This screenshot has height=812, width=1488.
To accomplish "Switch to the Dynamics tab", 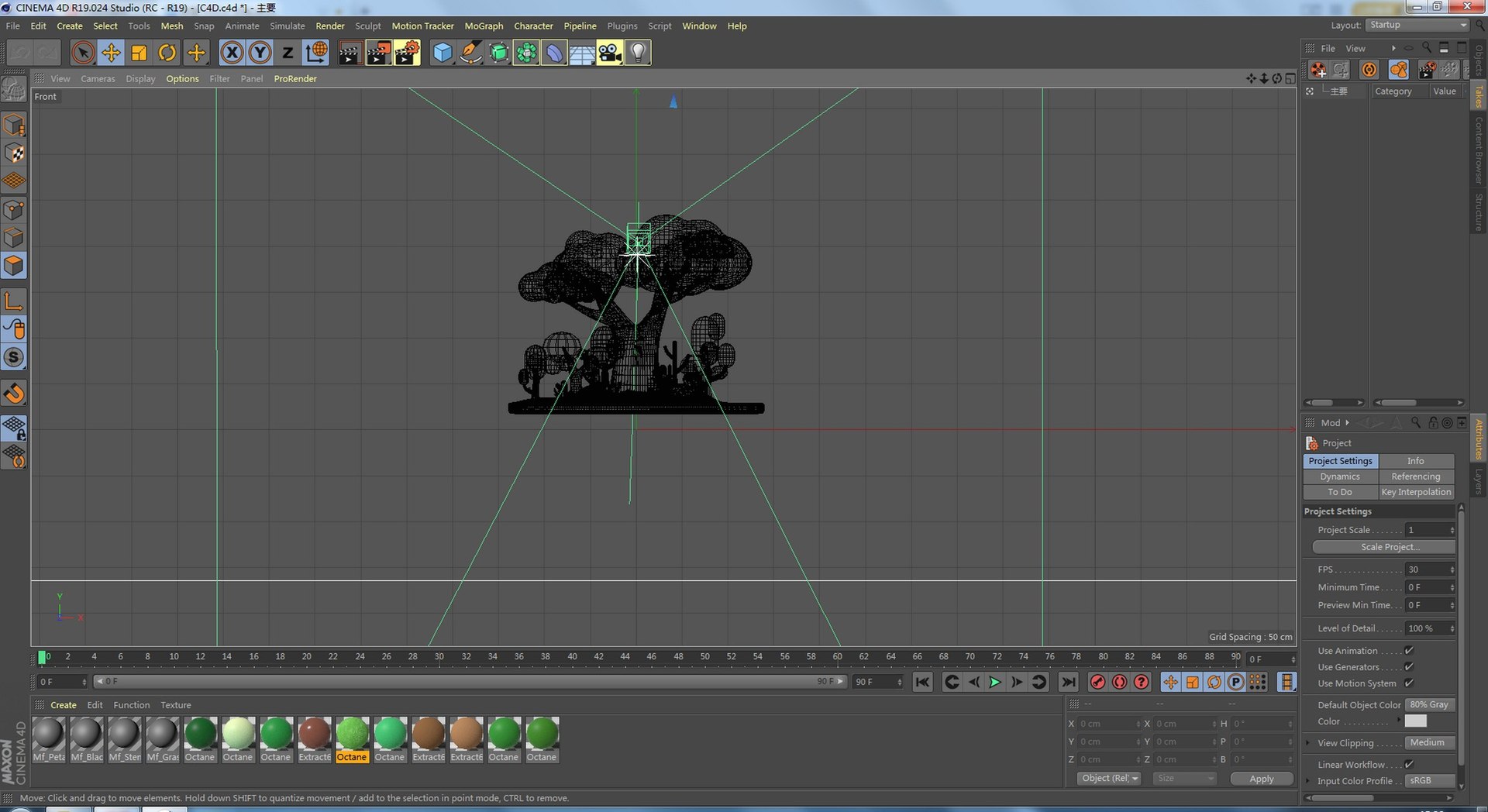I will (x=1340, y=477).
